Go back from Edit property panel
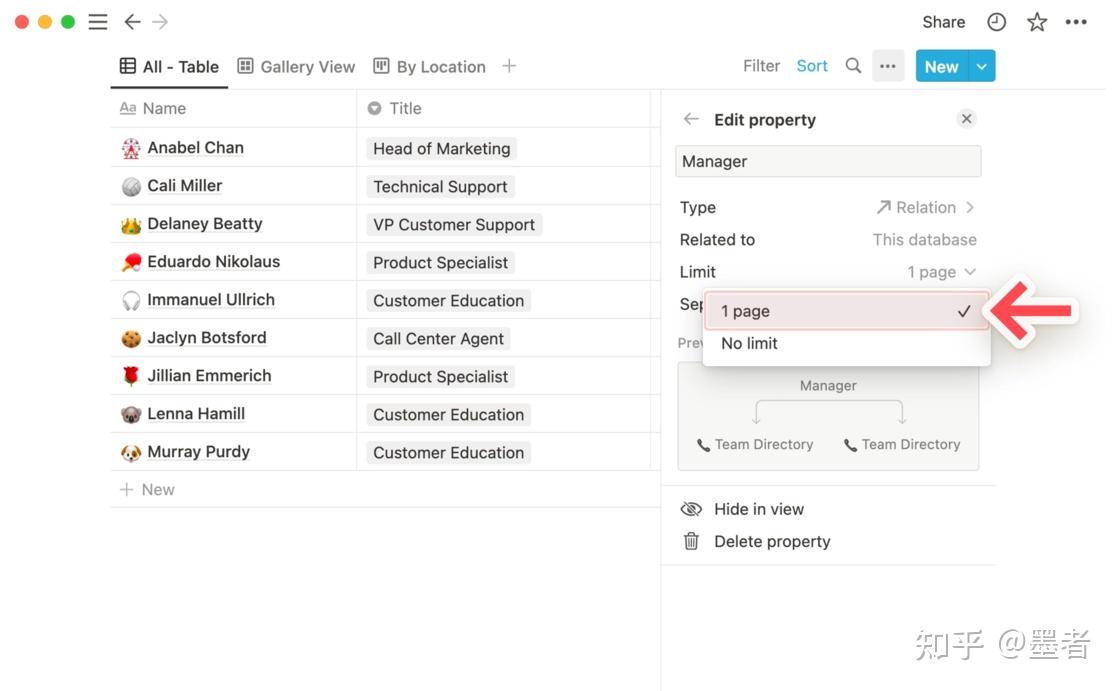 tap(691, 119)
